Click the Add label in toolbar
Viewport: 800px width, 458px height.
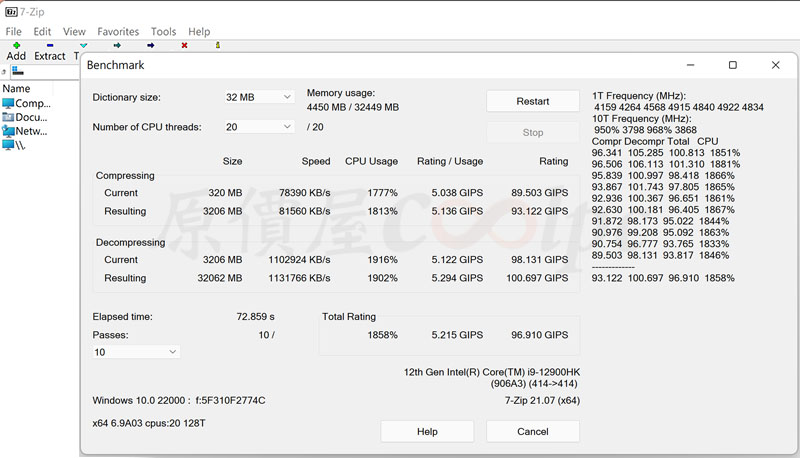click(16, 56)
